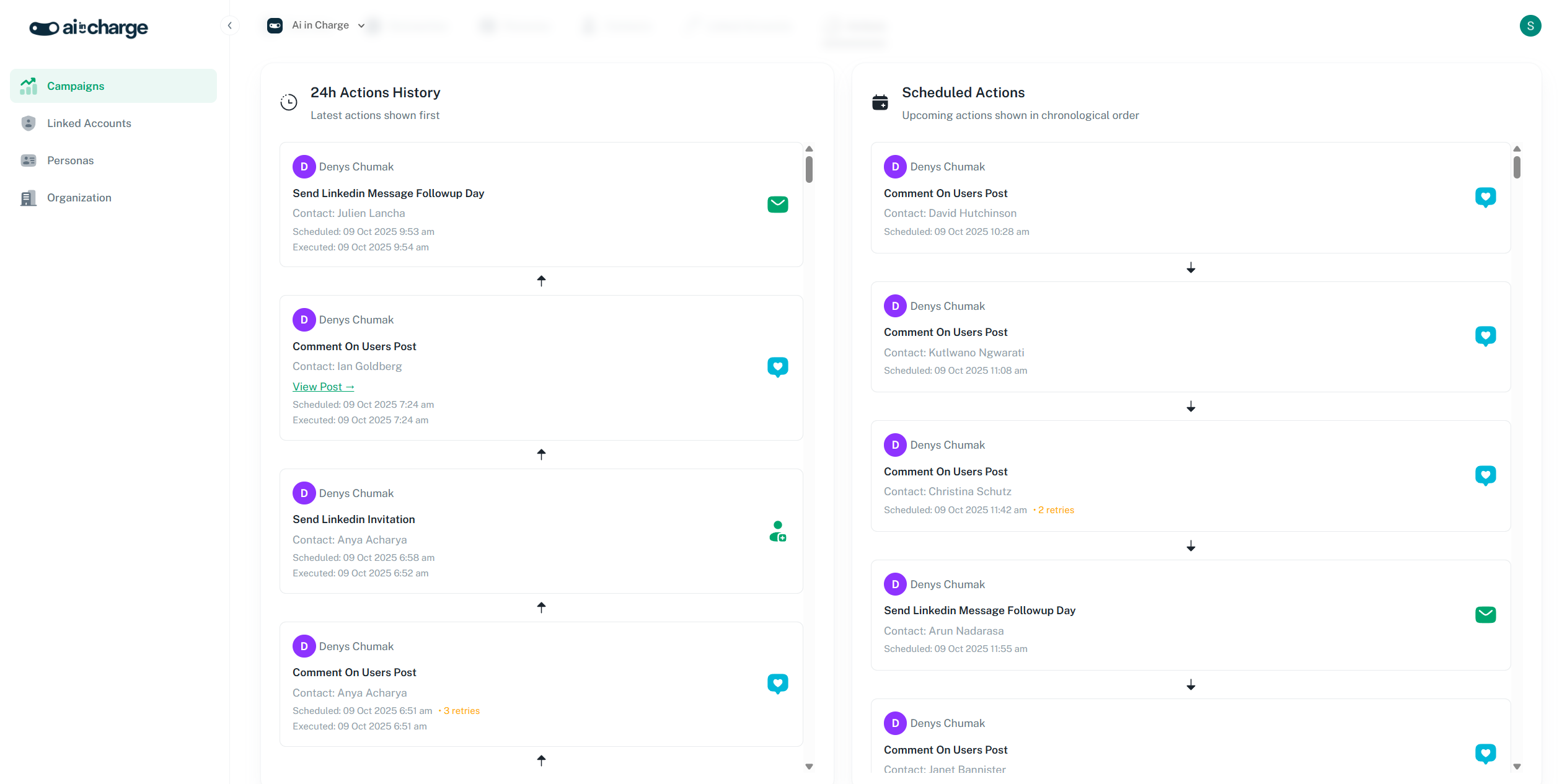Viewport: 1562px width, 784px height.
Task: Click the envelope icon on Julien Lancha action
Action: pos(777,205)
